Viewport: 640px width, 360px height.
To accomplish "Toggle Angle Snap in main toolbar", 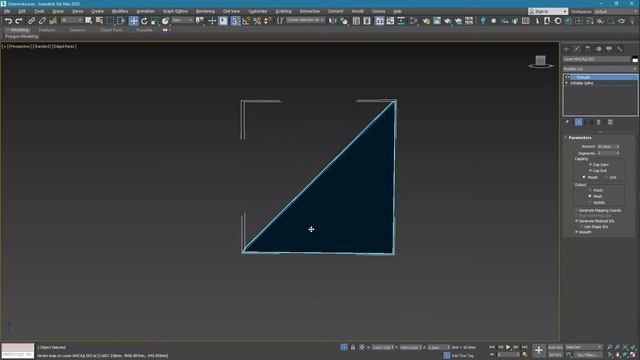I will pyautogui.click(x=246, y=21).
